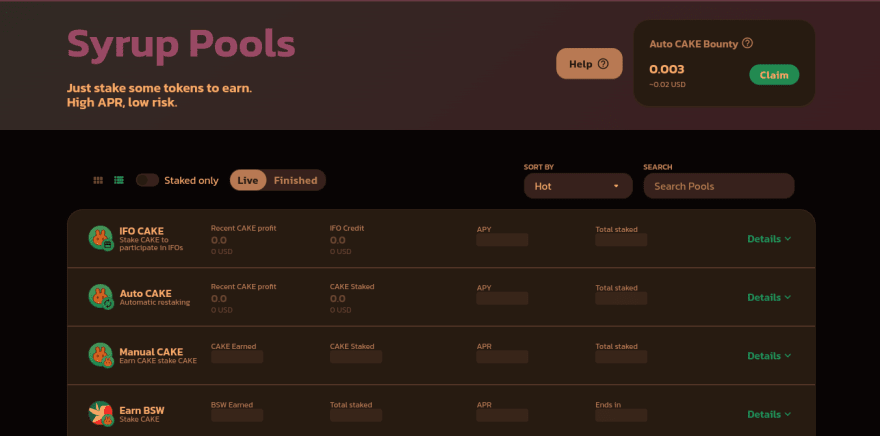Select the Live pools tab
Image resolution: width=880 pixels, height=436 pixels.
pyautogui.click(x=248, y=180)
